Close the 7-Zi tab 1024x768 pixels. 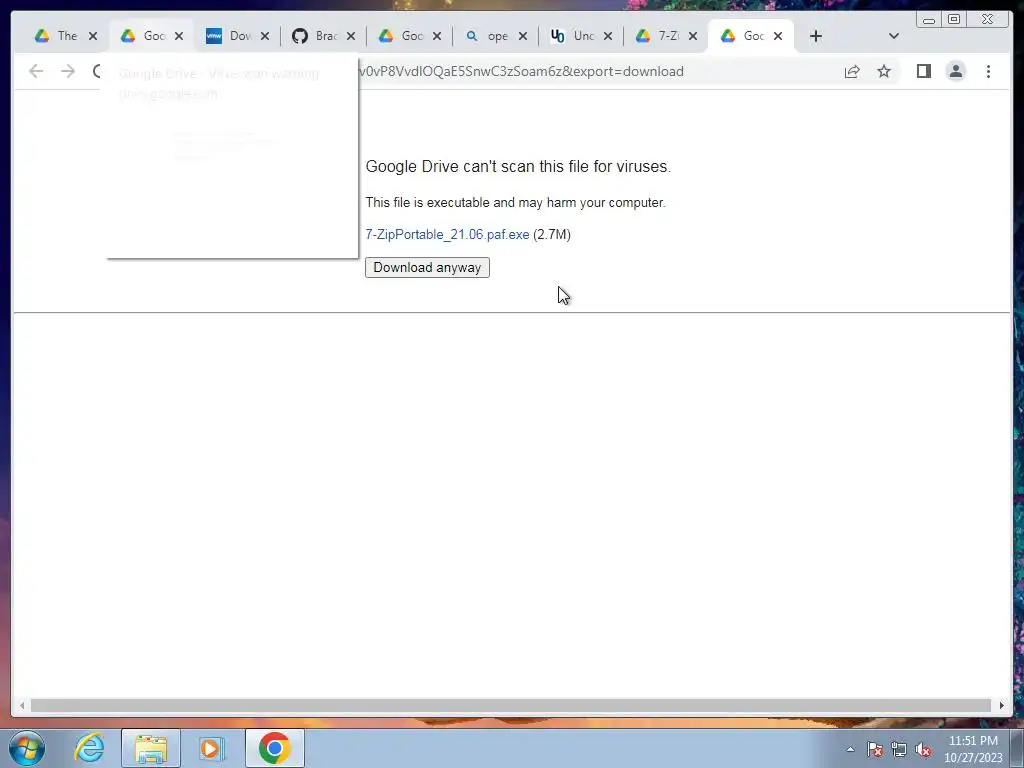pyautogui.click(x=693, y=36)
